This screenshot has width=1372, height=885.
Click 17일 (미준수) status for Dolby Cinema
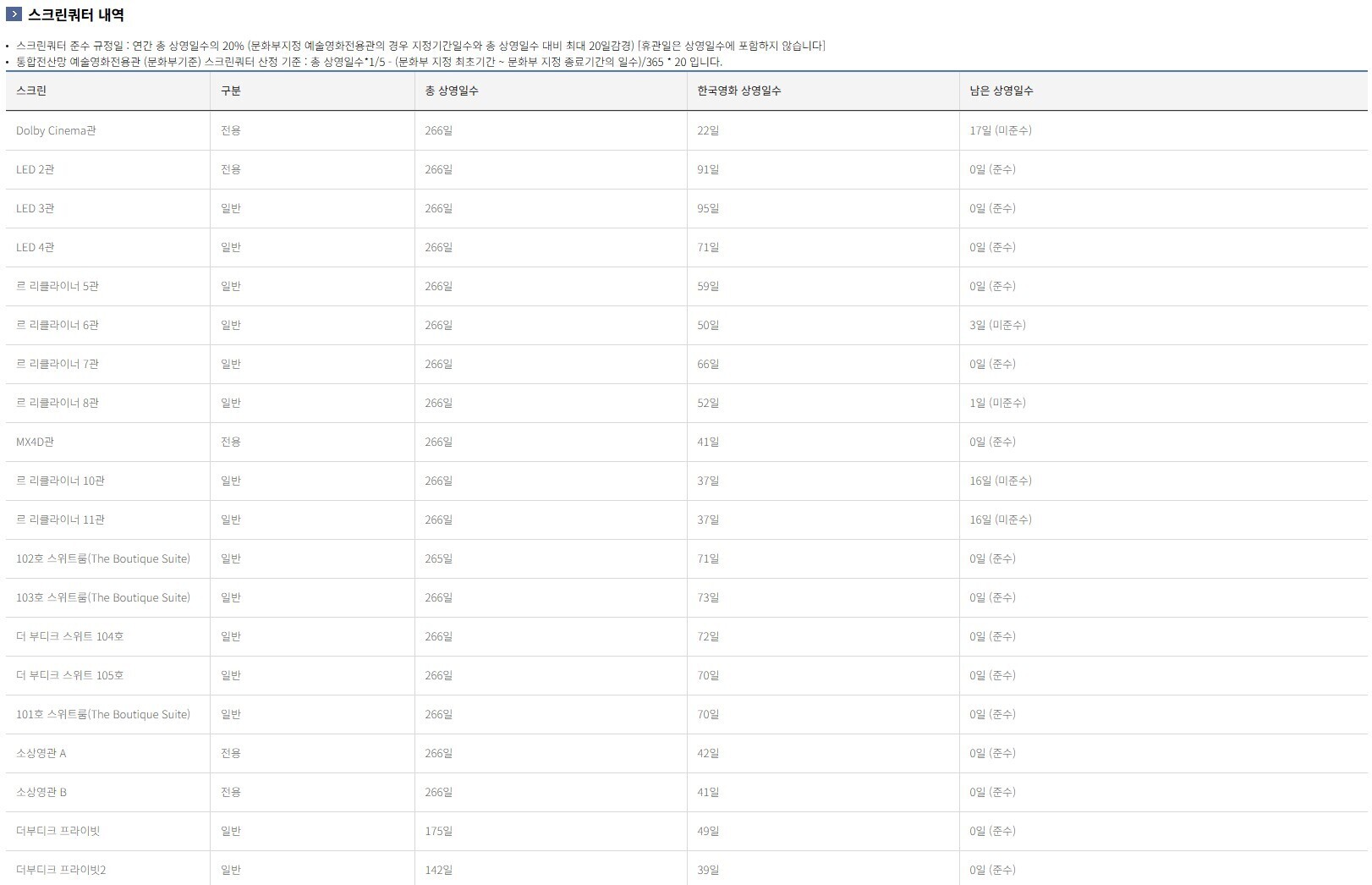1001,130
